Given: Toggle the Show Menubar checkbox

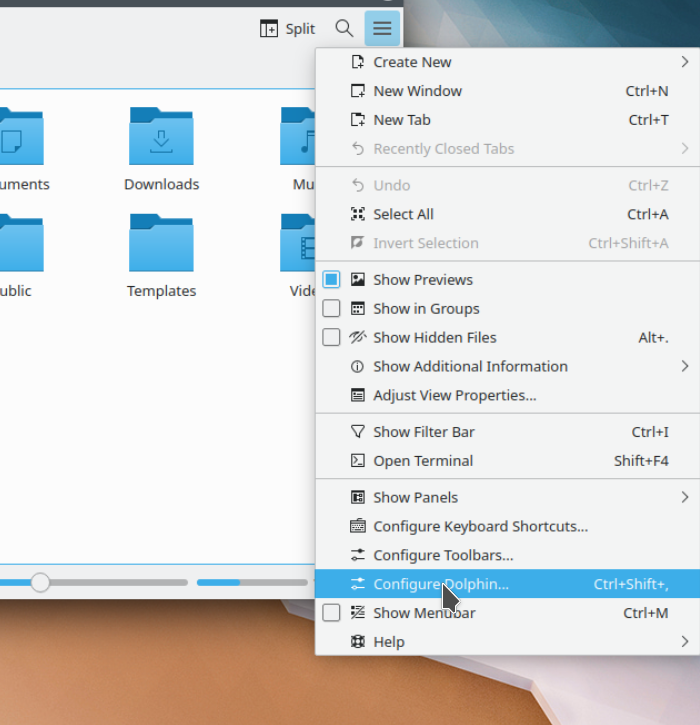Looking at the screenshot, I should click(x=331, y=613).
